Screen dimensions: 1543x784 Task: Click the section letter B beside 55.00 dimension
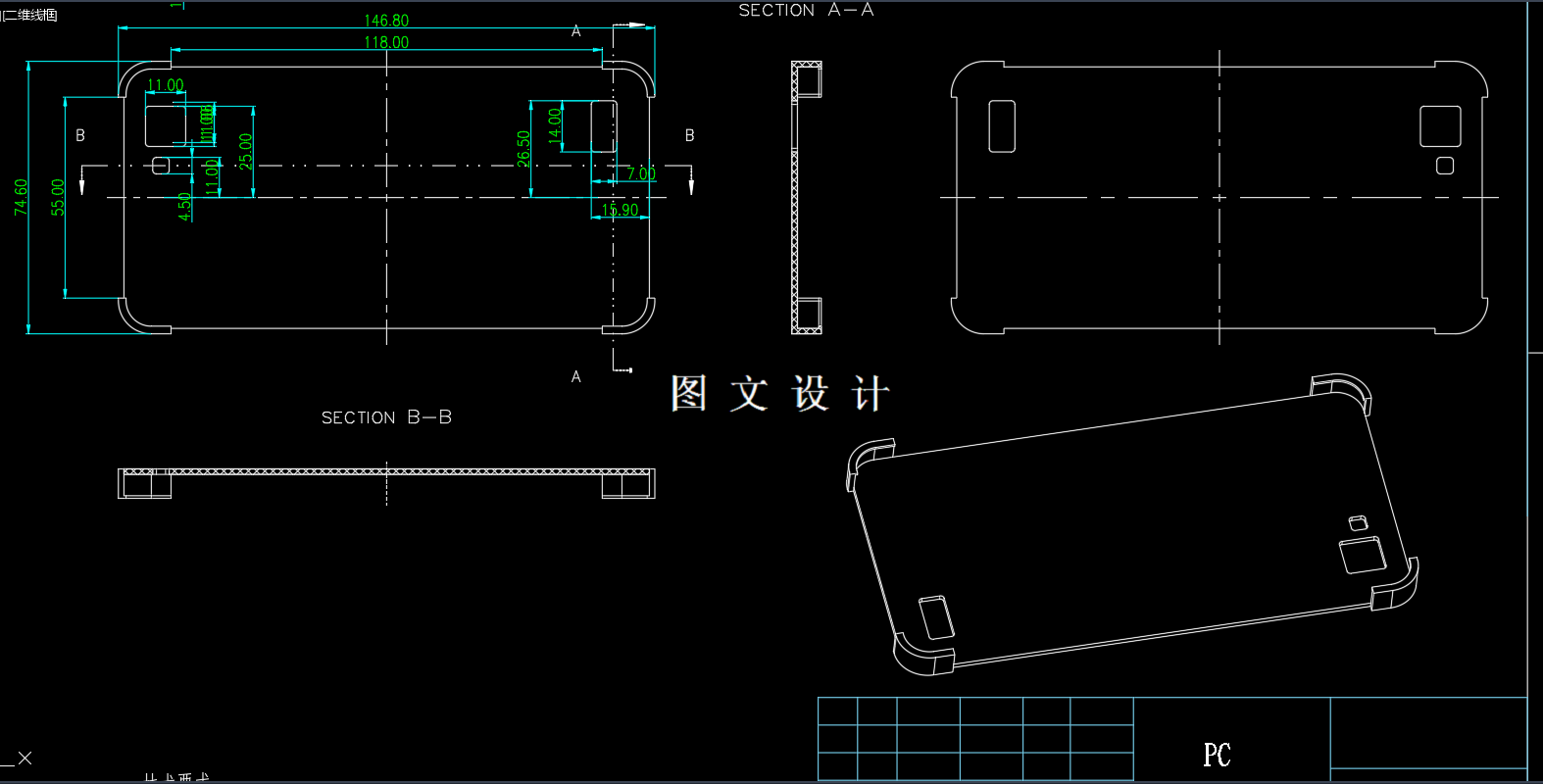tap(80, 135)
